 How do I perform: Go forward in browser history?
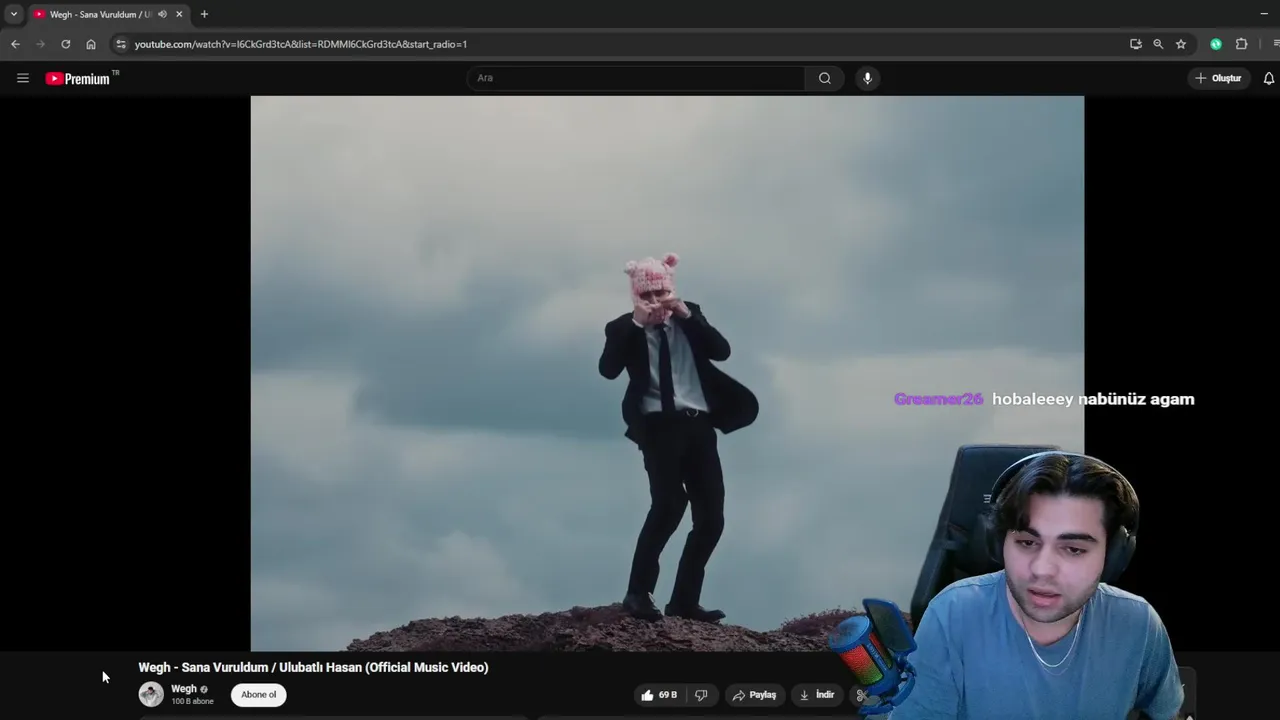(40, 44)
